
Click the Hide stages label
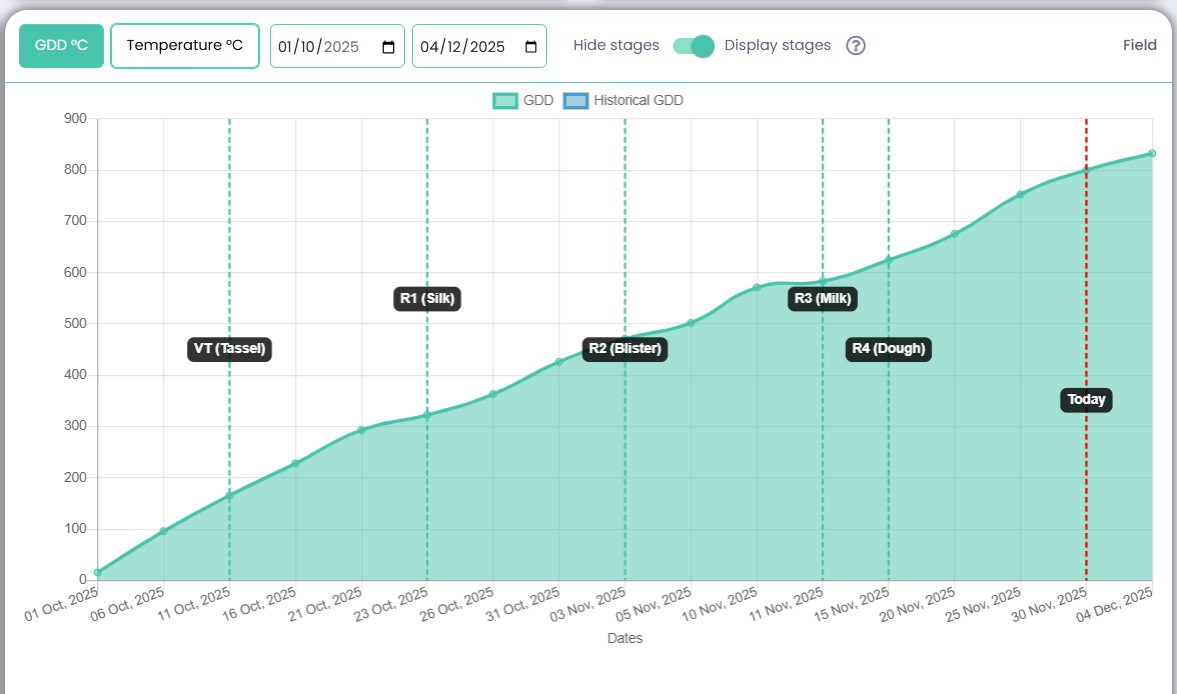coord(616,46)
